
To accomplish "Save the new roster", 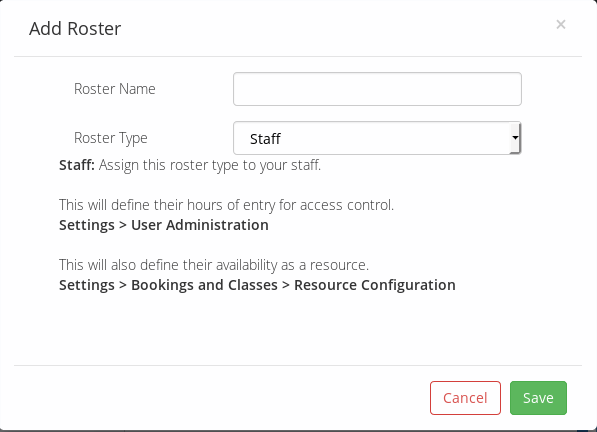I will (x=538, y=398).
